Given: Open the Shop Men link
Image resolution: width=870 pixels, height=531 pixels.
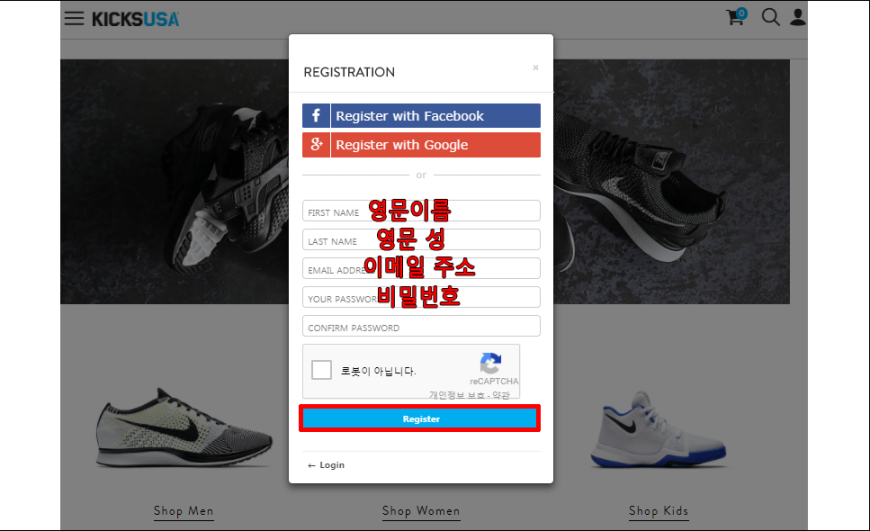Looking at the screenshot, I should click(184, 511).
